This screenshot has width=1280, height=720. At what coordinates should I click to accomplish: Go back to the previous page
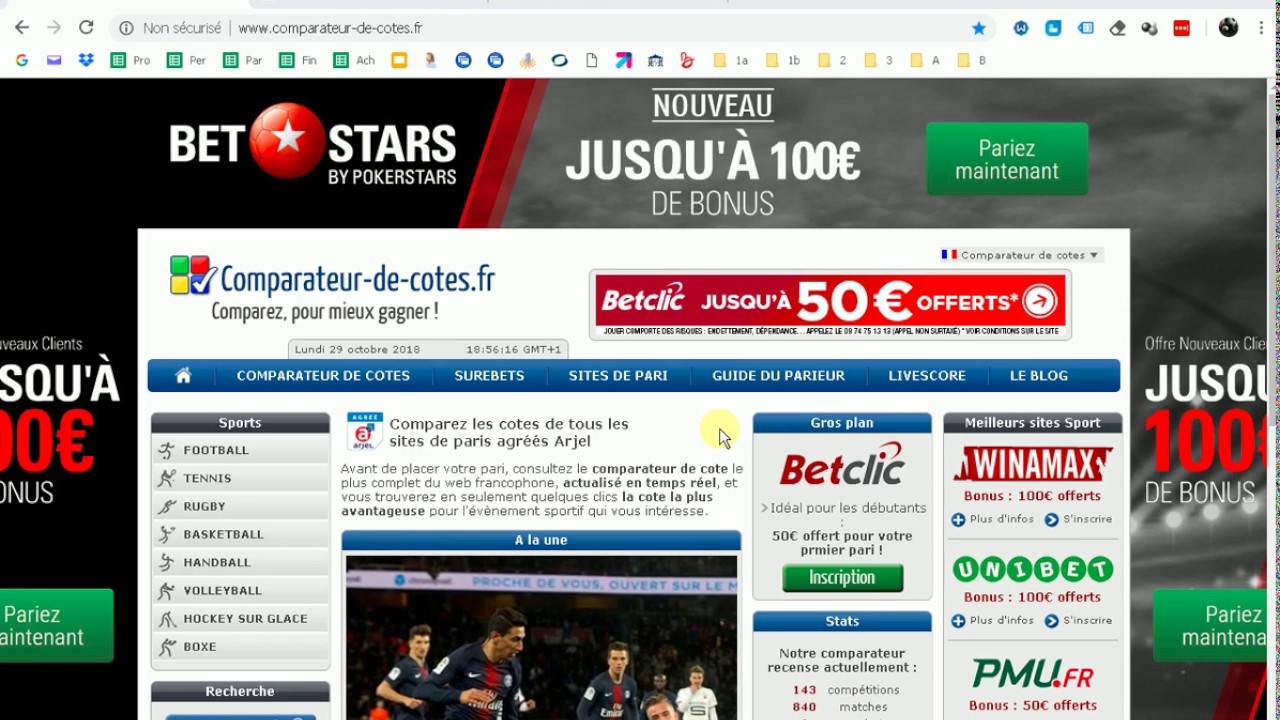22,28
